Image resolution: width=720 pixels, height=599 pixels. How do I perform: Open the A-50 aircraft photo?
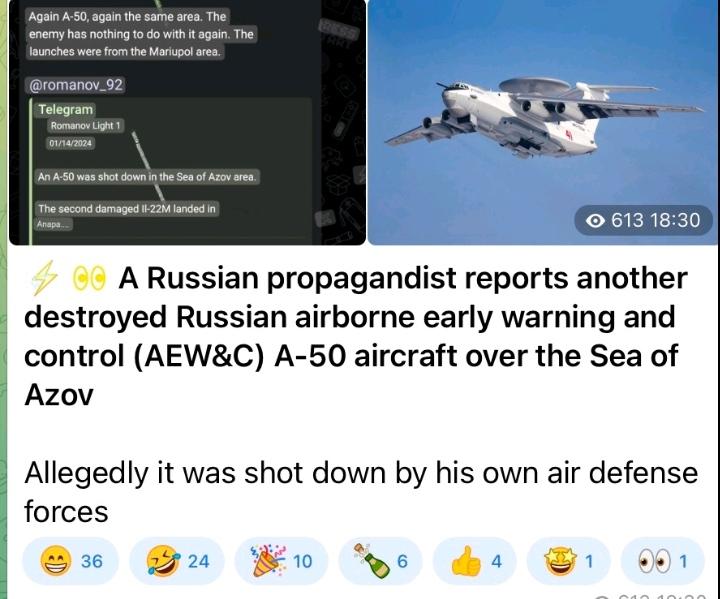[542, 122]
